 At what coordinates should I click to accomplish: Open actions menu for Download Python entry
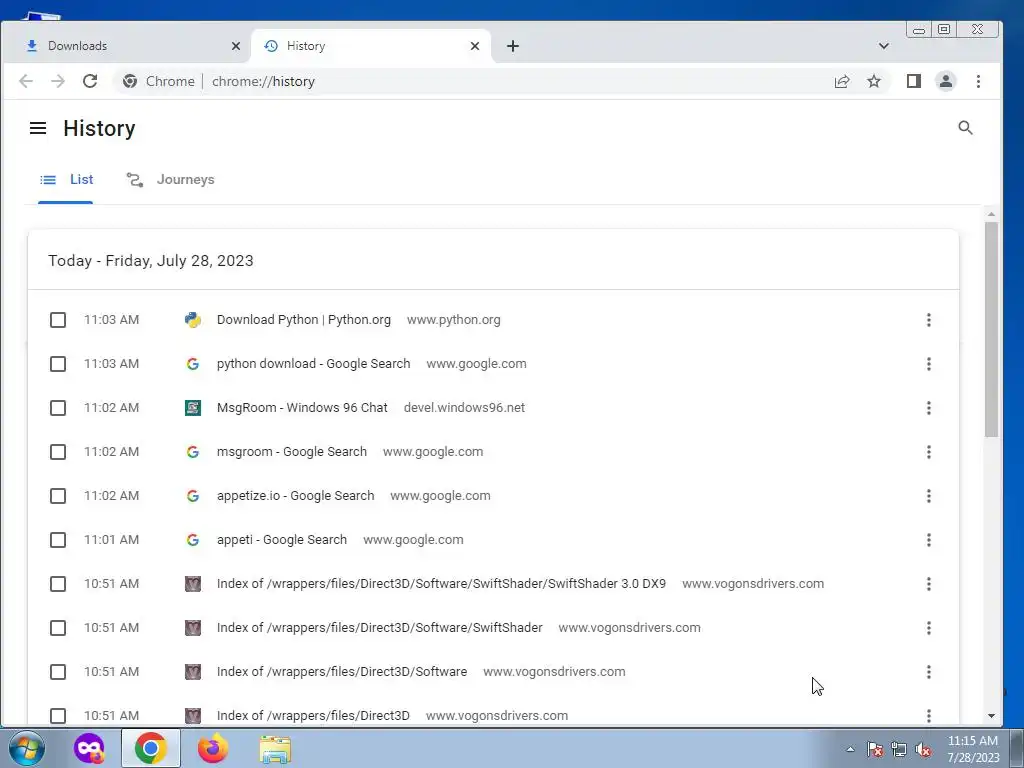(929, 319)
